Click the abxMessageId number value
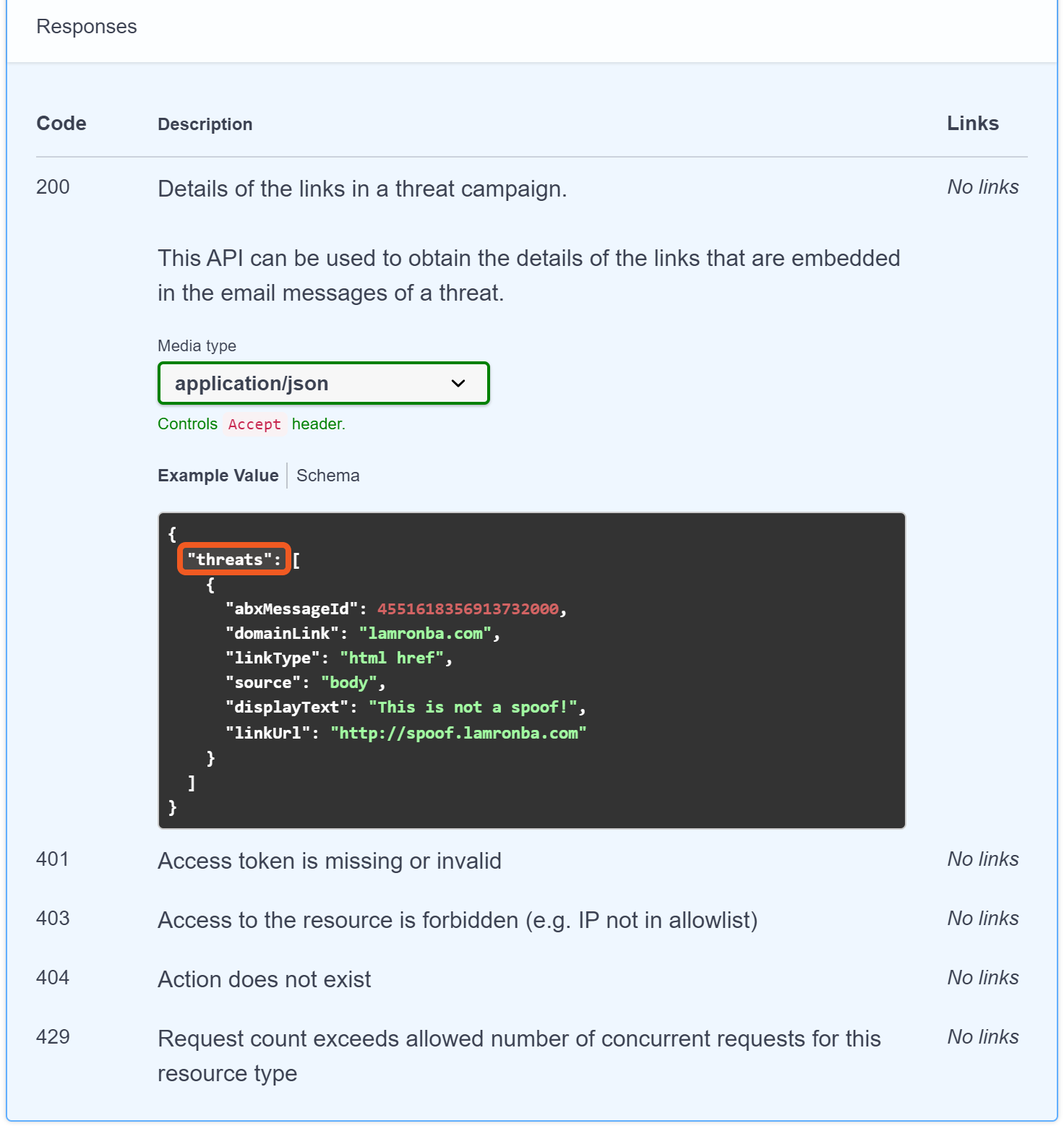Image resolution: width=1064 pixels, height=1126 pixels. pyautogui.click(x=468, y=609)
